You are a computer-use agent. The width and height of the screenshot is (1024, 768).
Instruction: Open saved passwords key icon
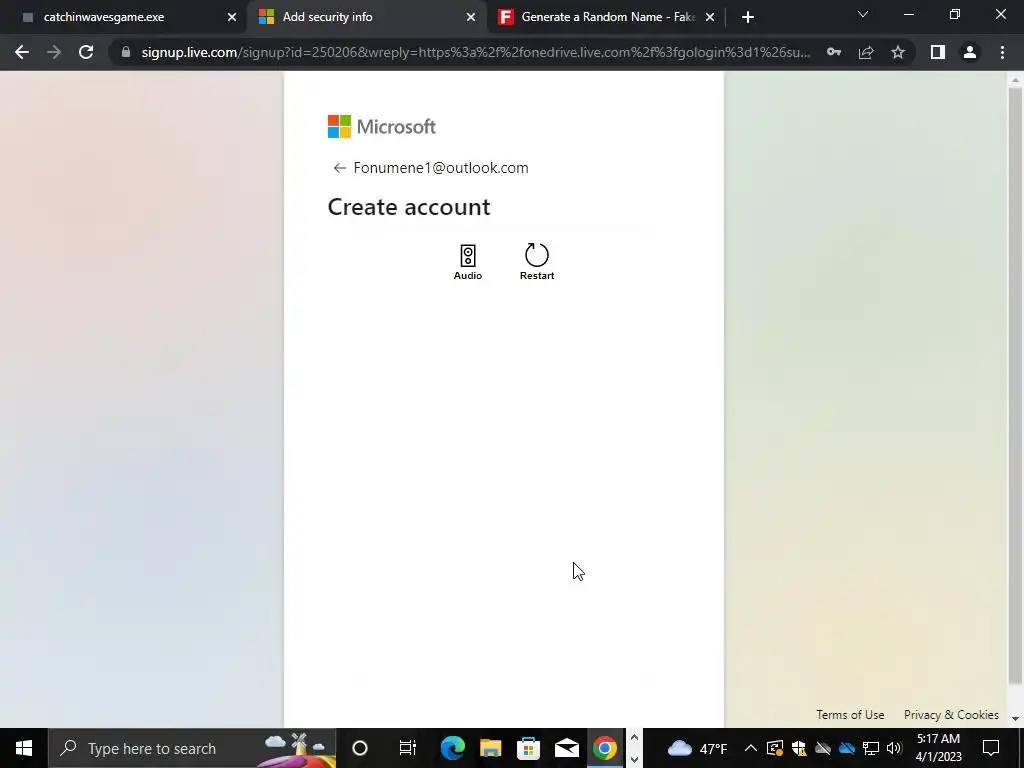click(834, 52)
